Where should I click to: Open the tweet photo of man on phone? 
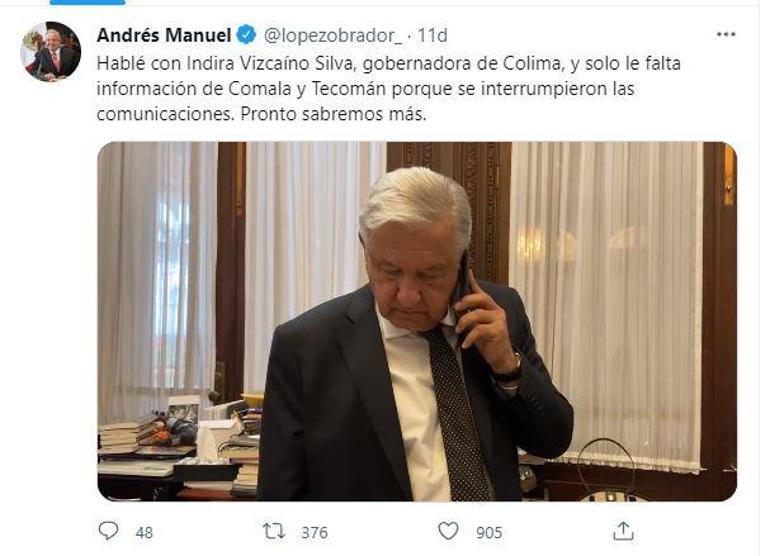pos(417,321)
